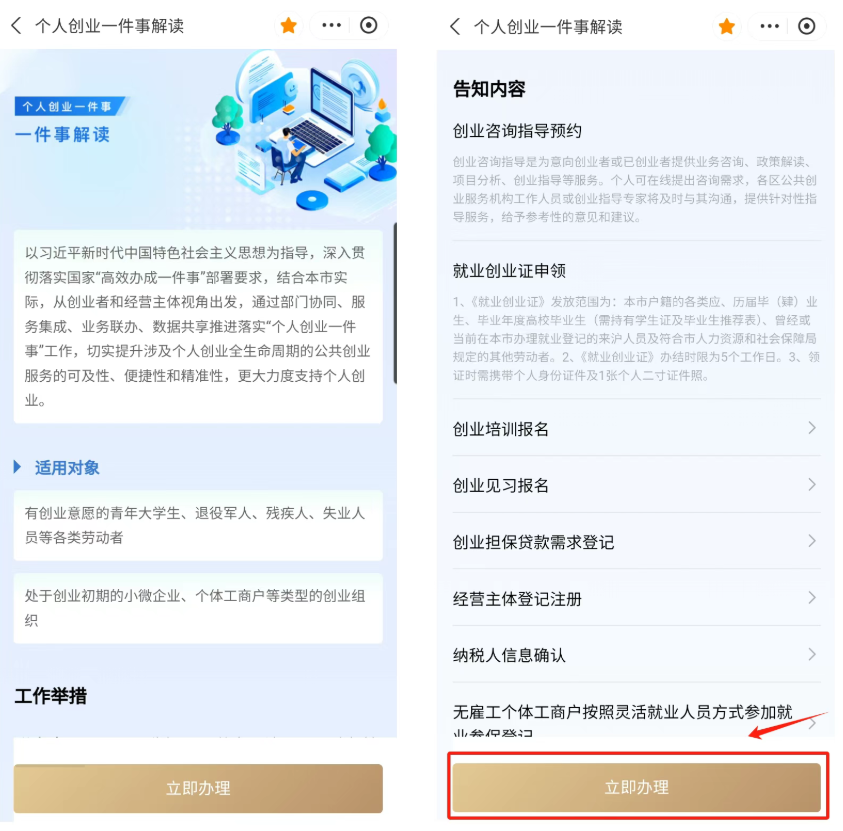Tap the 个人创业一件事 banner illustration
The height and width of the screenshot is (831, 843).
coord(304,129)
